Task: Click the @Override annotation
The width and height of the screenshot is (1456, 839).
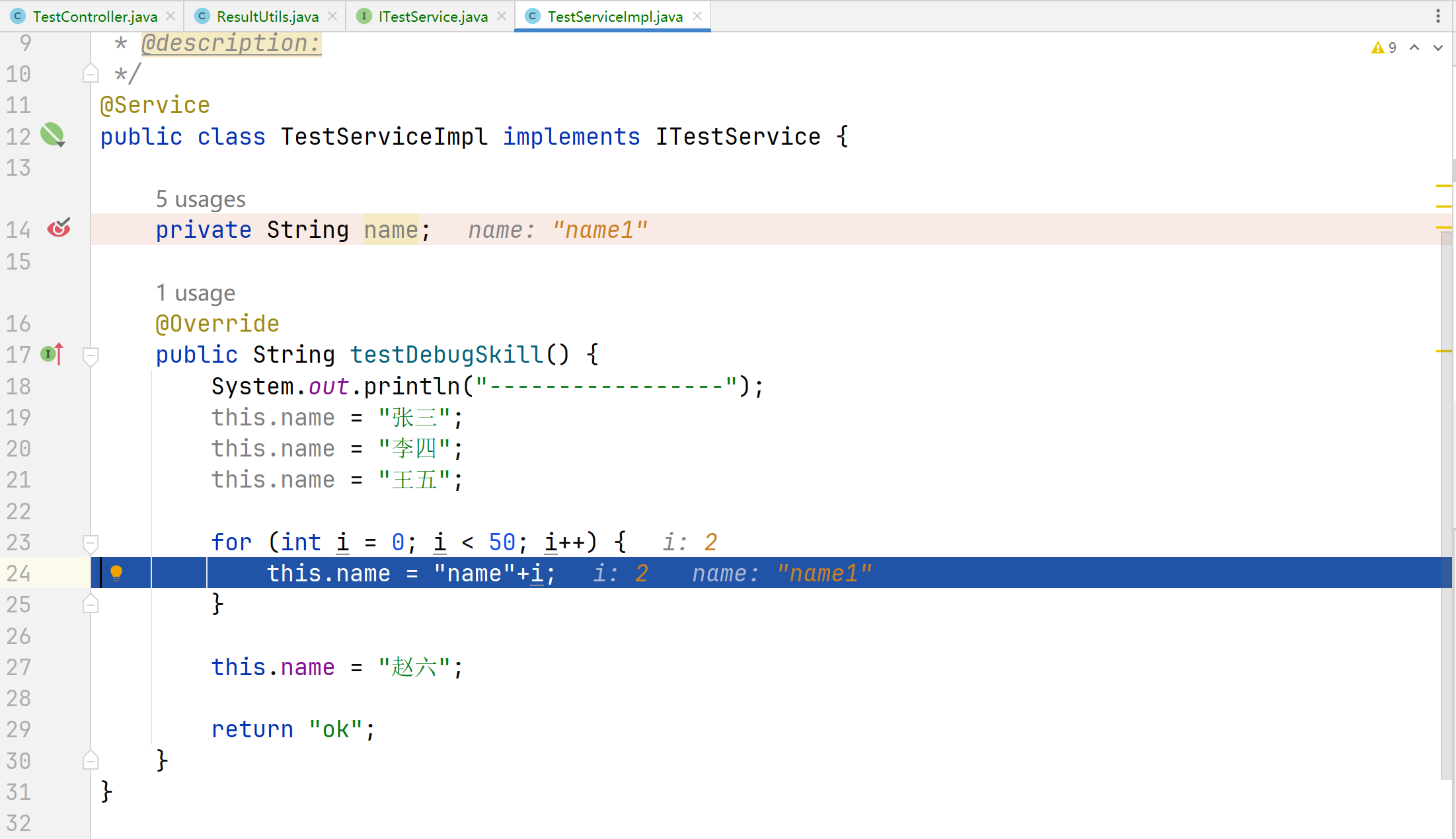Action: 217,324
